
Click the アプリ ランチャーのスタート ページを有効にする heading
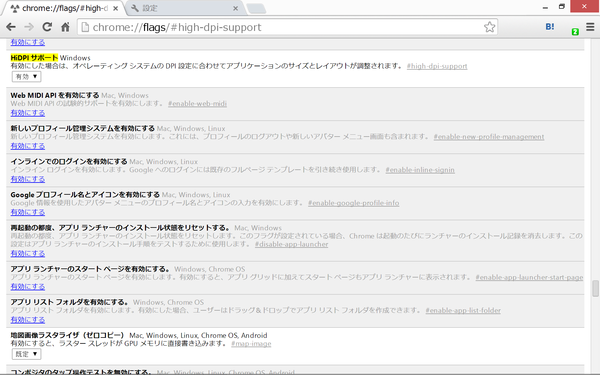(90, 269)
